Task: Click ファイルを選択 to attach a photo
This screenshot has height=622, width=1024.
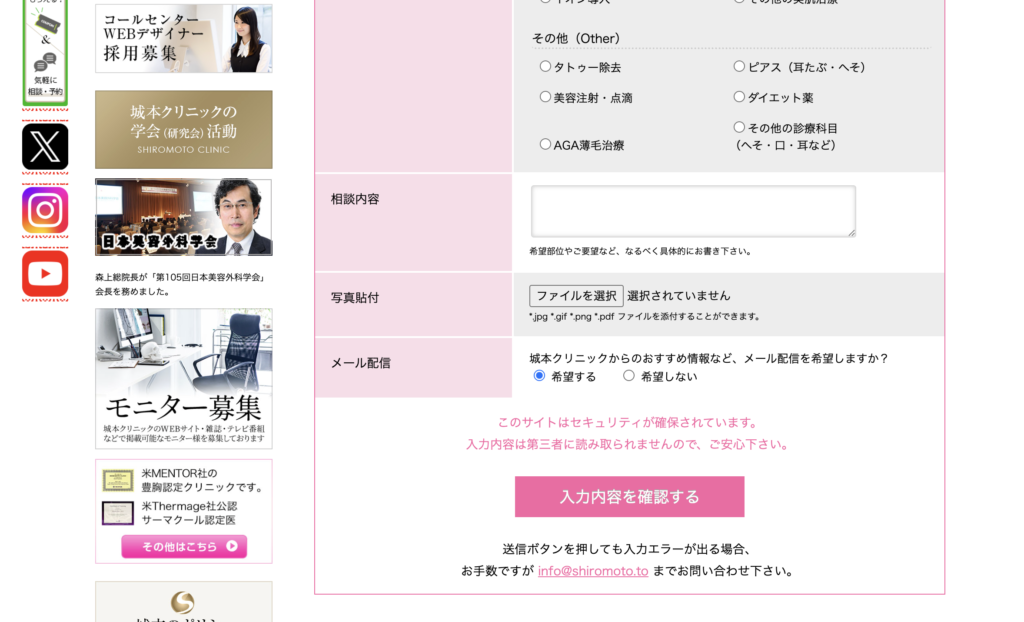Action: click(x=577, y=296)
